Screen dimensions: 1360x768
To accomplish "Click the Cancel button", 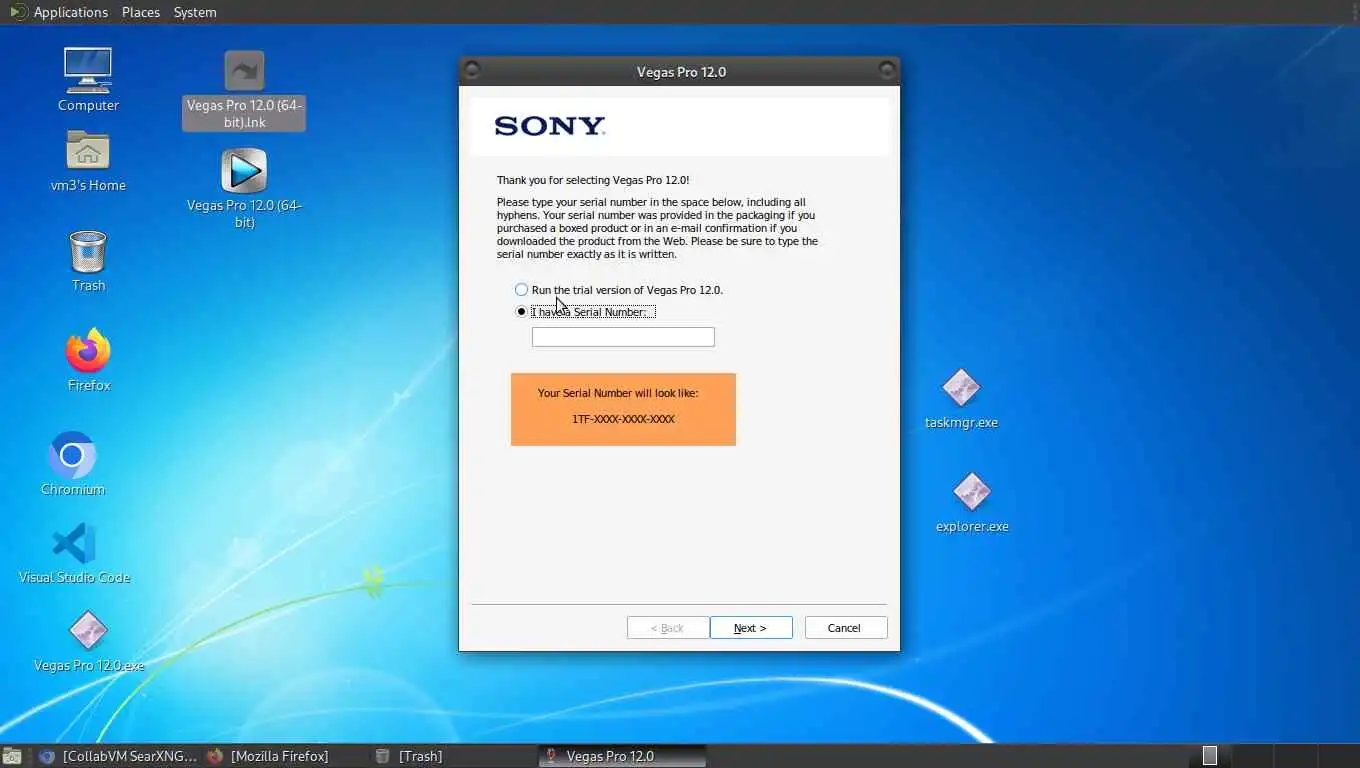I will [x=846, y=628].
